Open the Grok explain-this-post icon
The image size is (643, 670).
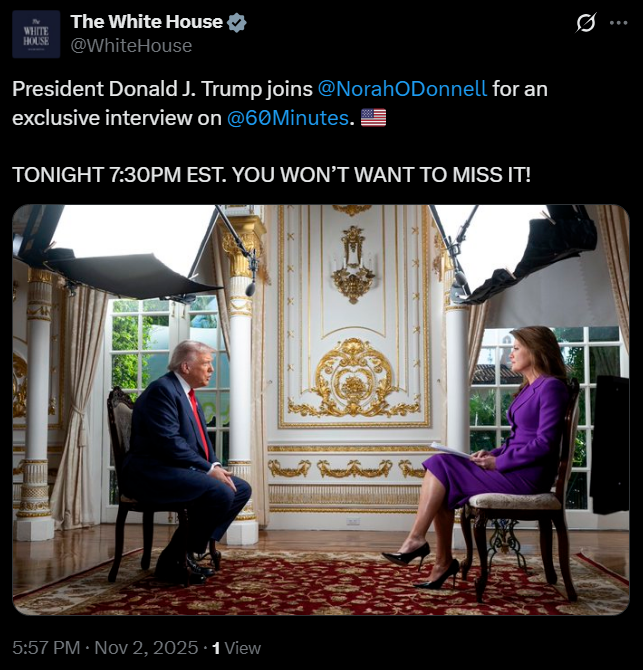pyautogui.click(x=586, y=23)
